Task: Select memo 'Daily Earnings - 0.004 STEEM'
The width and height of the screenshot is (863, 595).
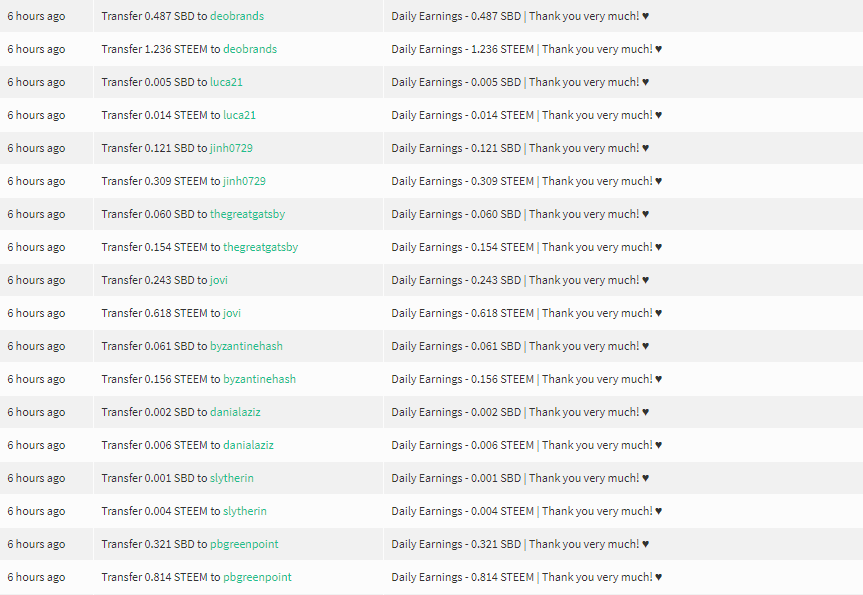Action: tap(463, 511)
